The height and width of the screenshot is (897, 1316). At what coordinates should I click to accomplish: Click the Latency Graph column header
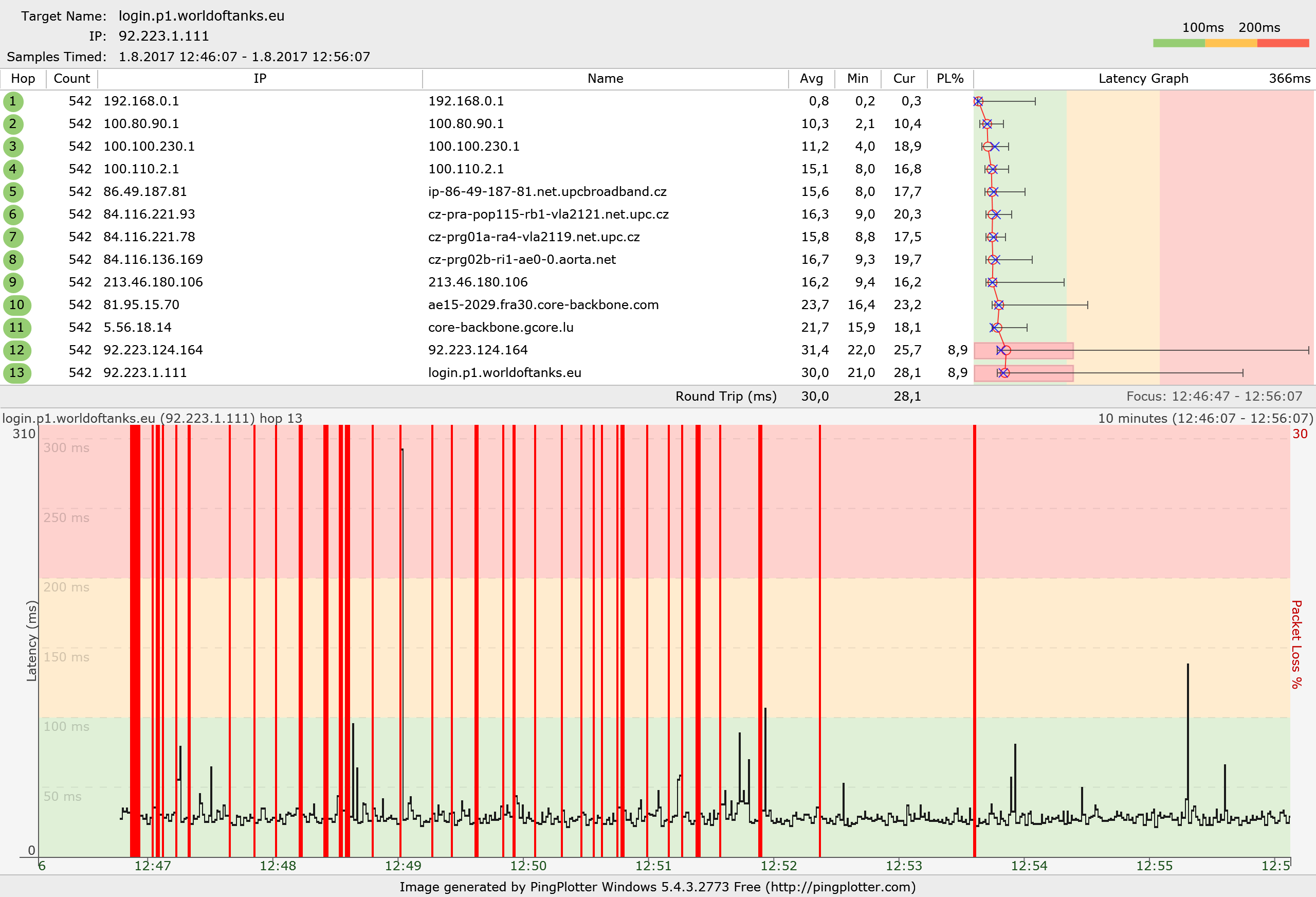point(1143,79)
